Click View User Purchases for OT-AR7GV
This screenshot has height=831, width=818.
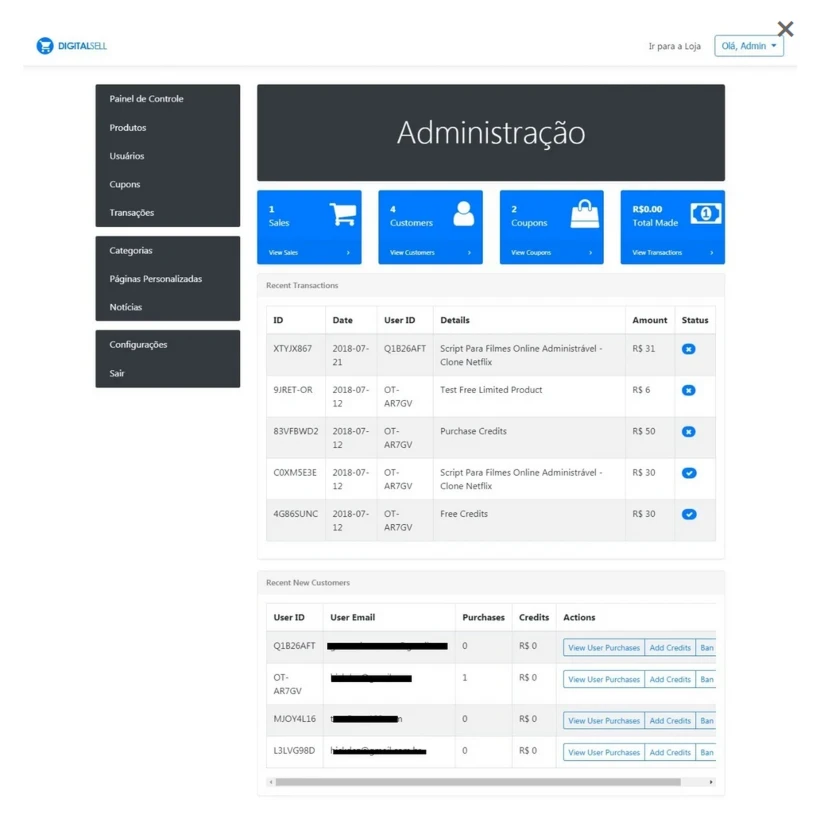click(604, 680)
